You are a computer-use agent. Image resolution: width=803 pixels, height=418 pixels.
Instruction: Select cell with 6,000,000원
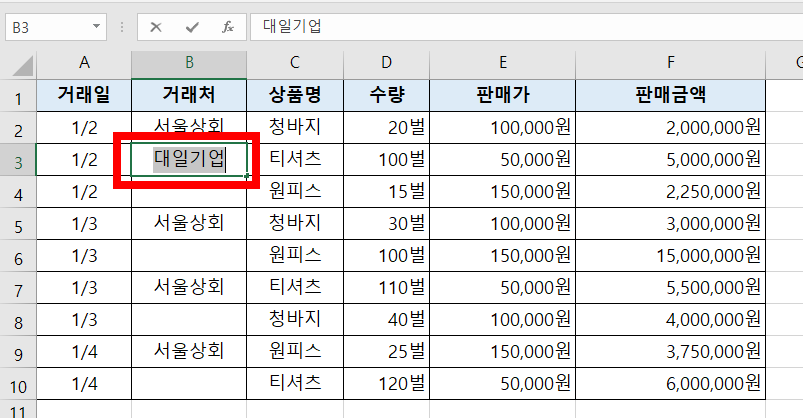click(670, 384)
